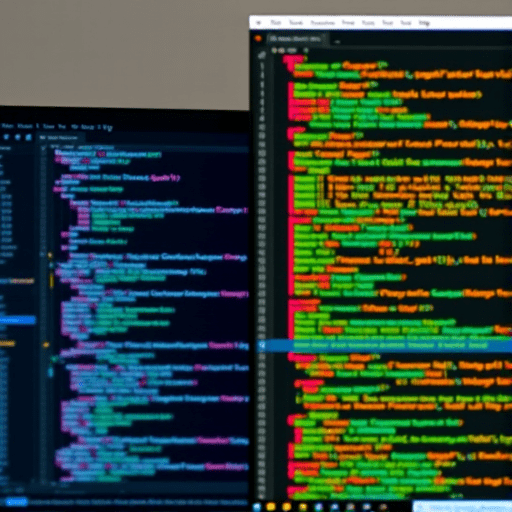Click the orange app logo beside the right editor tab
Viewport: 512px width, 512px height.
[x=257, y=39]
